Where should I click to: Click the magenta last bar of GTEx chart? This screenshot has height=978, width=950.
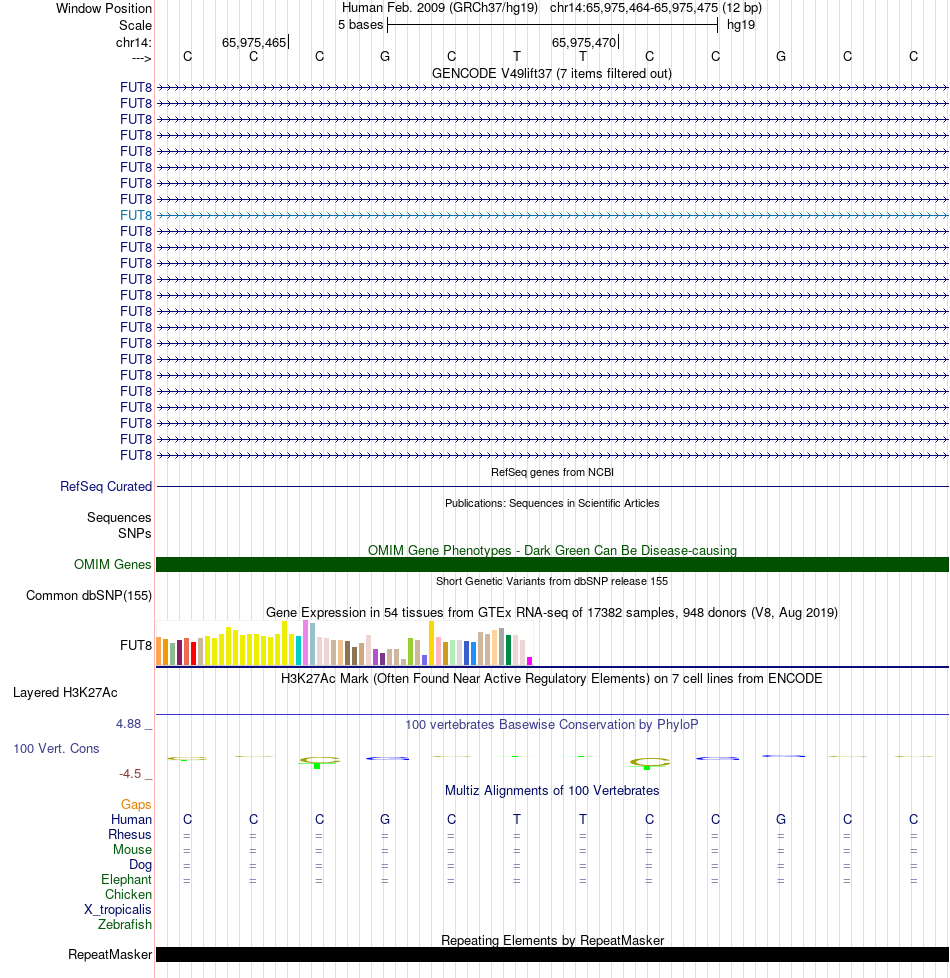tap(530, 661)
